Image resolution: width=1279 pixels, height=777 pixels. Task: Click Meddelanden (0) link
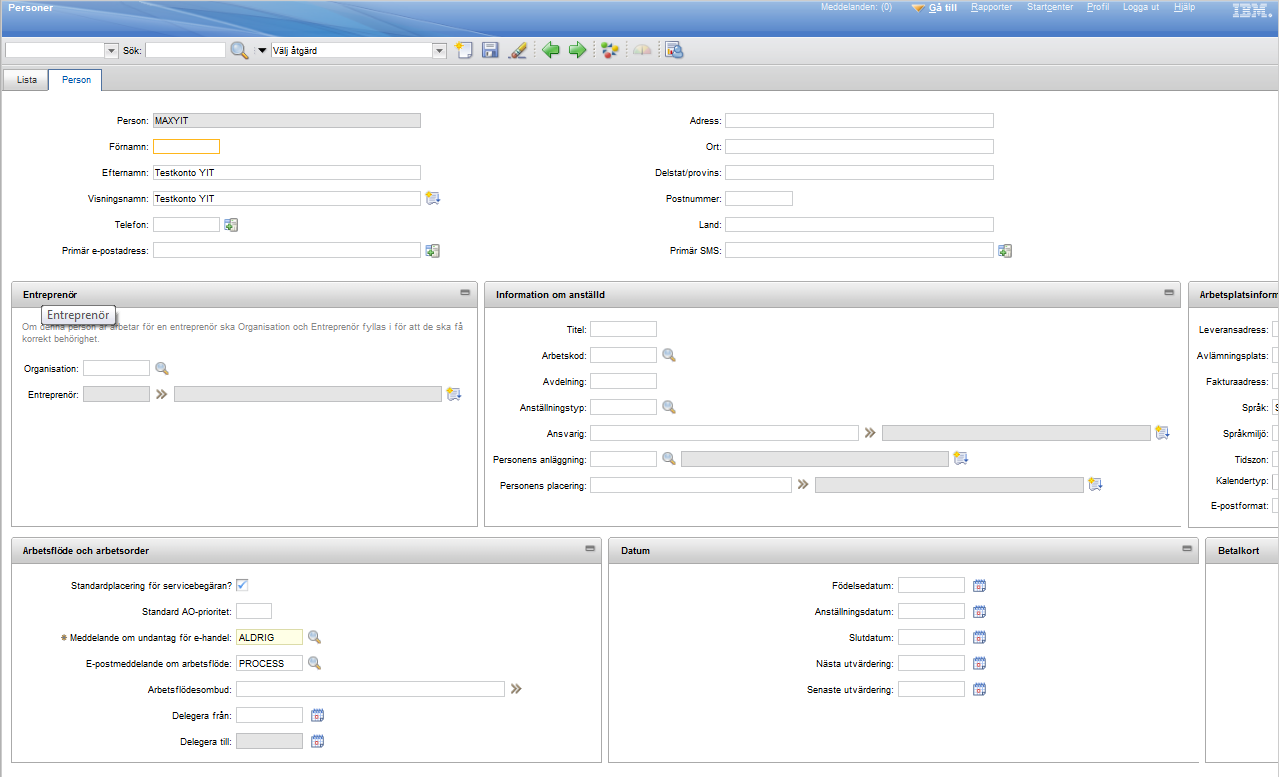[856, 7]
